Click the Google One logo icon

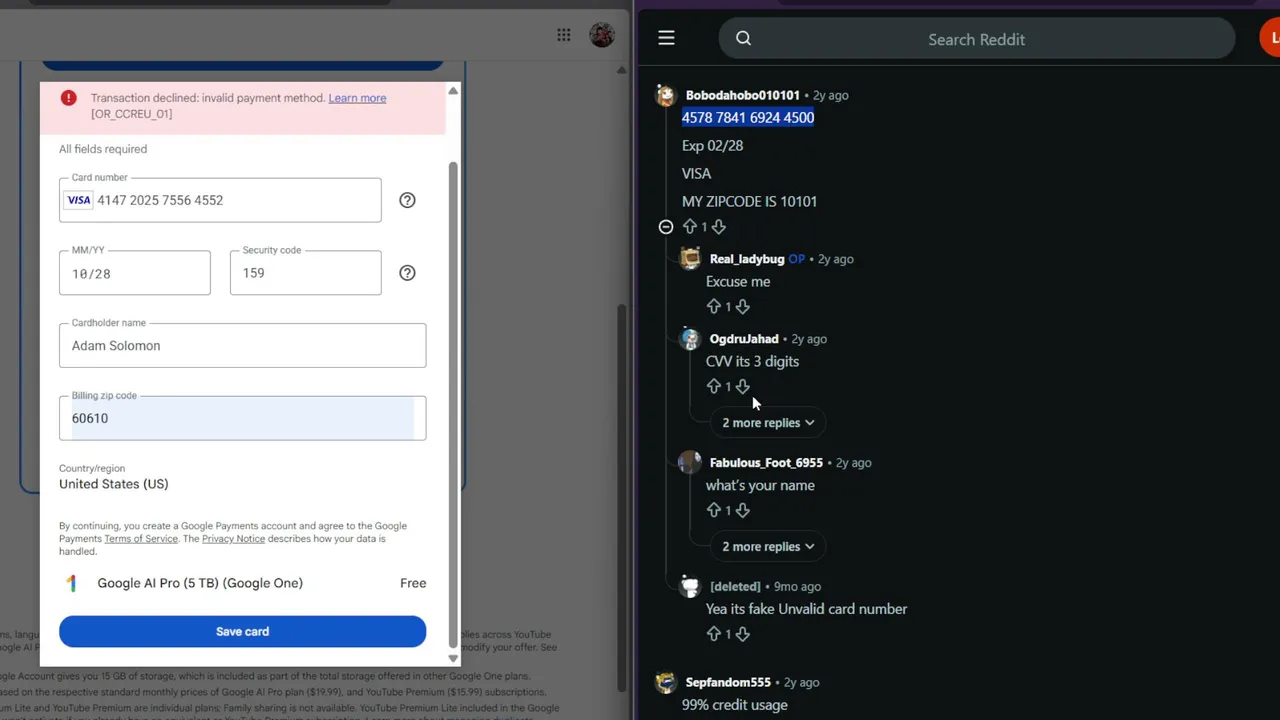72,583
